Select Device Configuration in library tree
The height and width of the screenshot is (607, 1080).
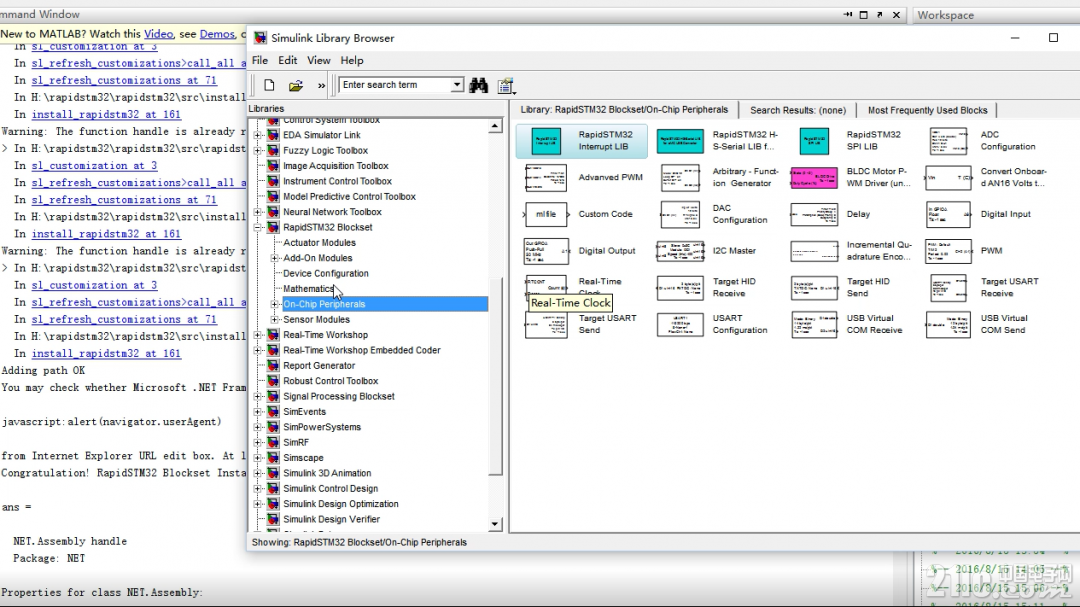click(326, 274)
